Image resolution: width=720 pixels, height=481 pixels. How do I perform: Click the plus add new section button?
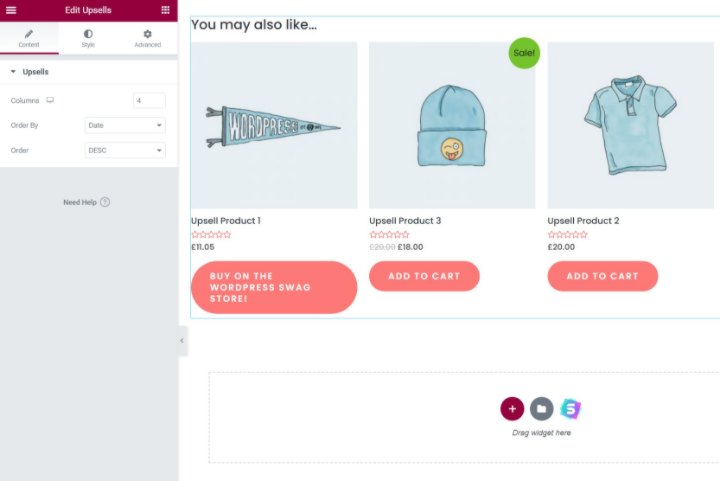click(x=512, y=408)
